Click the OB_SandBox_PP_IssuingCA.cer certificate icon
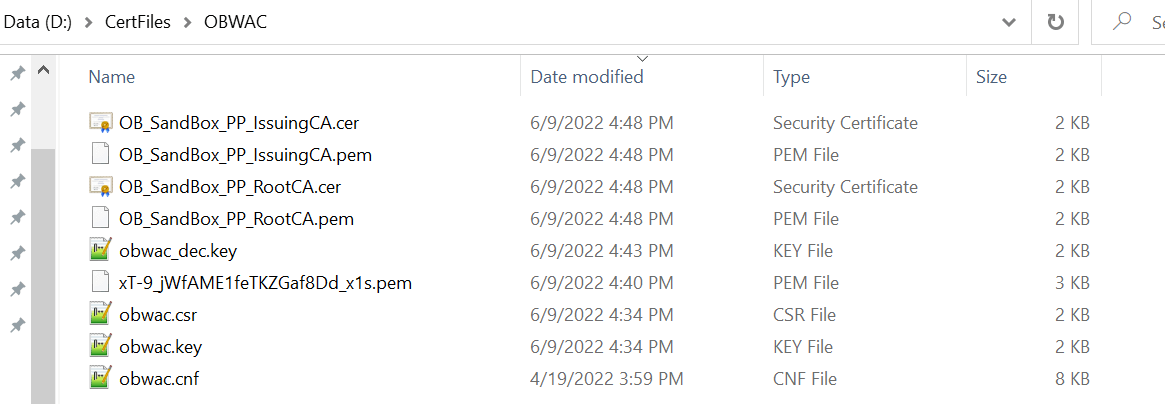 point(100,123)
